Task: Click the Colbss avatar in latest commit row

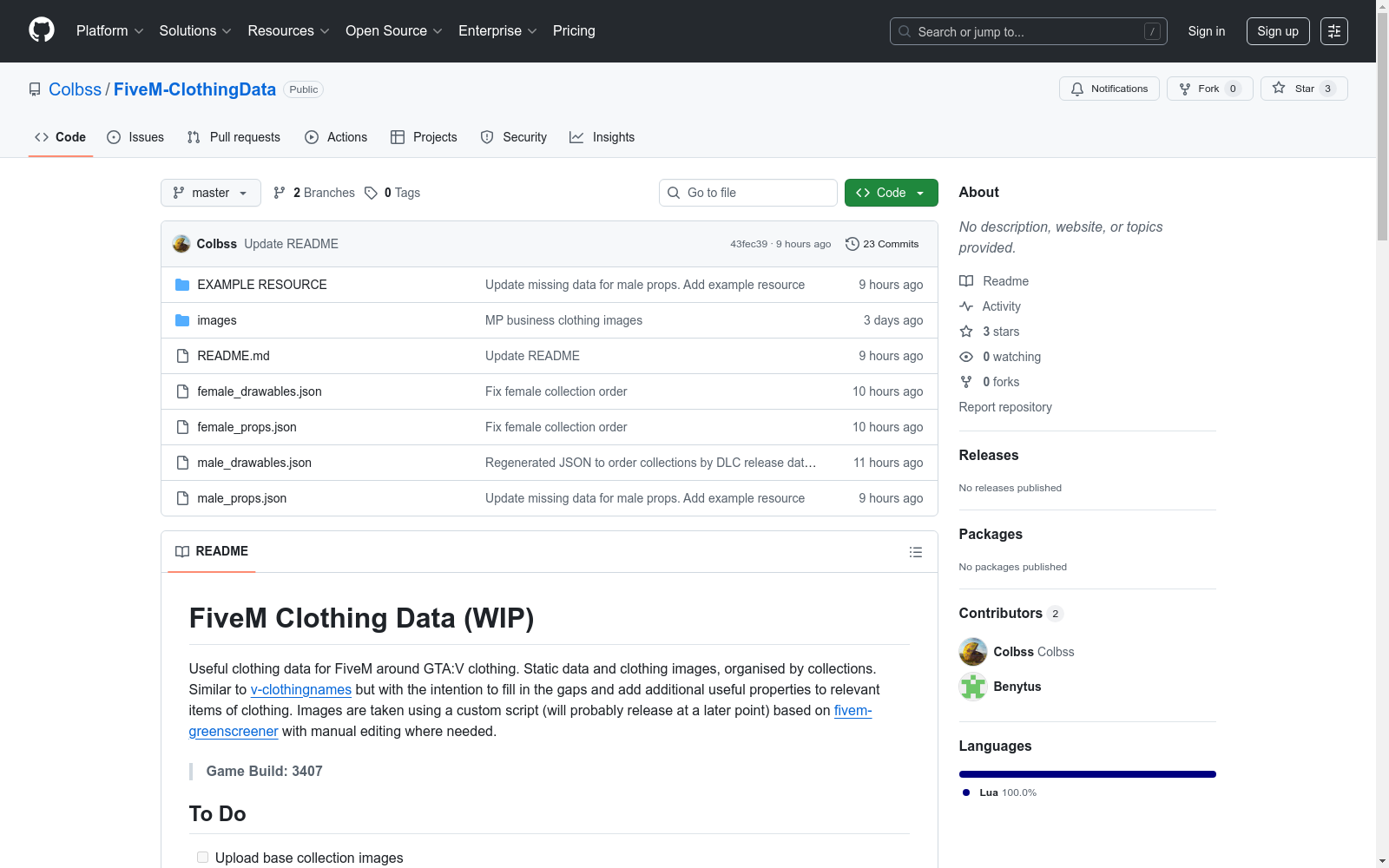Action: pos(181,244)
